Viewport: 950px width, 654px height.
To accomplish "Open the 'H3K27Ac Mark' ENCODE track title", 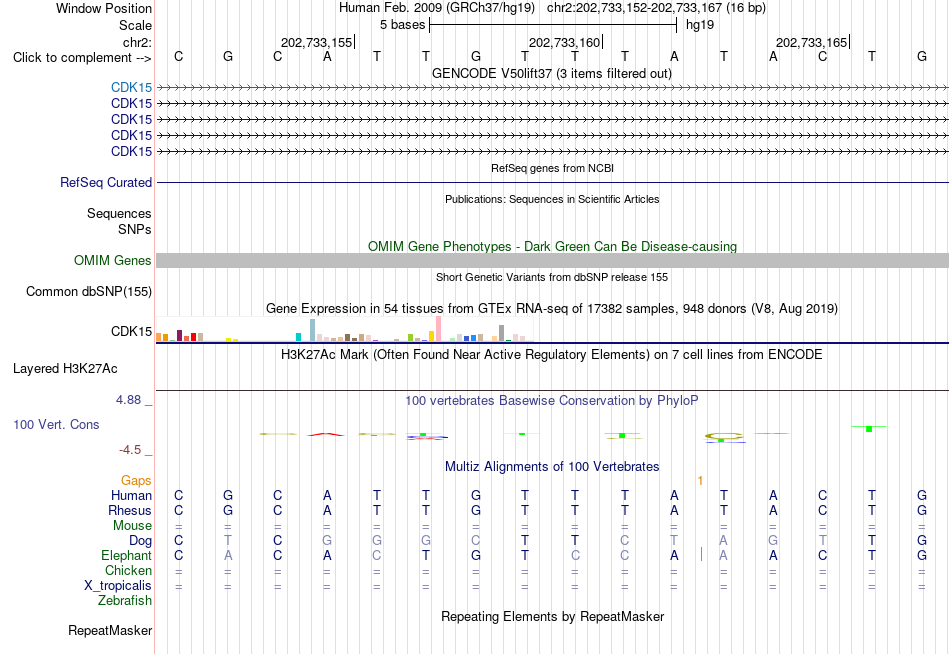I will (552, 355).
